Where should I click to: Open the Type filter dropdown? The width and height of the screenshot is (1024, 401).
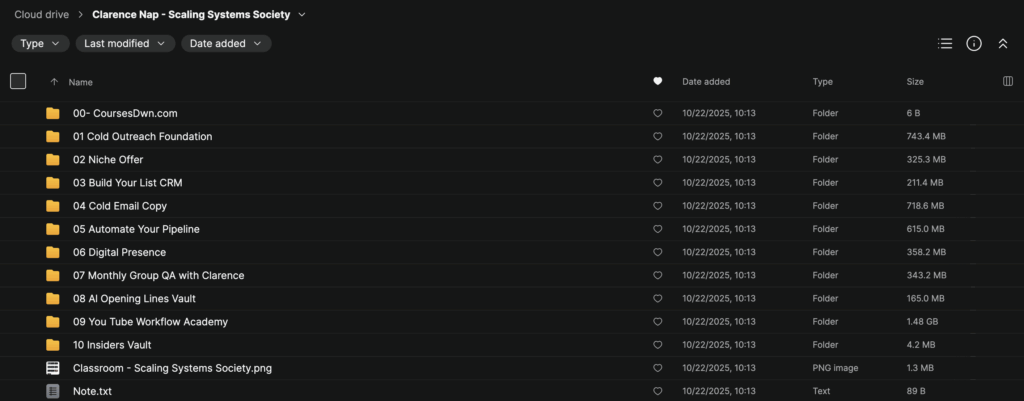point(40,44)
